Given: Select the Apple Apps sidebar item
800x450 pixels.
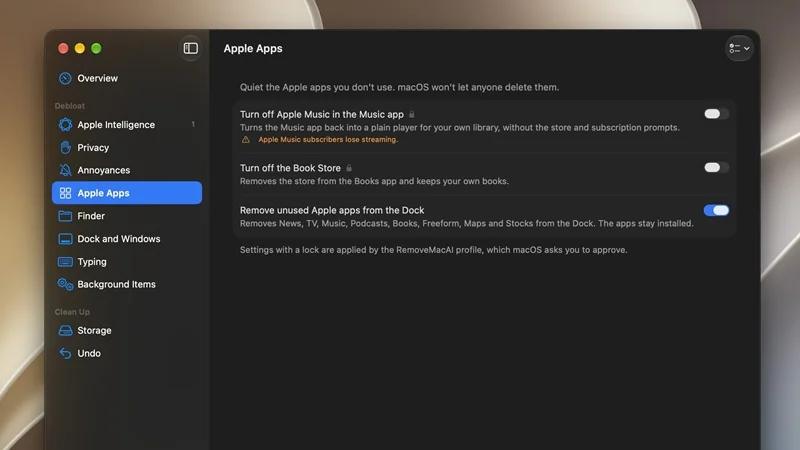Looking at the screenshot, I should (x=127, y=193).
